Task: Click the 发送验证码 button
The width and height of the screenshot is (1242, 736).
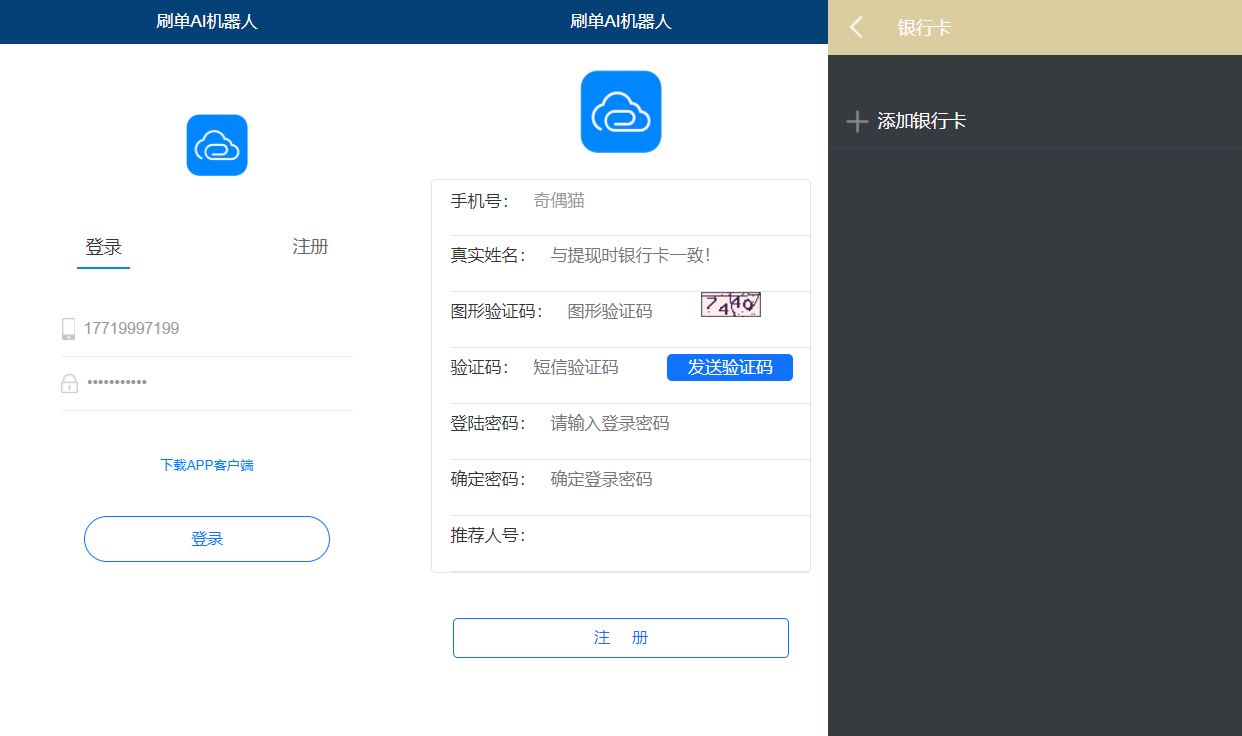Action: [x=730, y=367]
